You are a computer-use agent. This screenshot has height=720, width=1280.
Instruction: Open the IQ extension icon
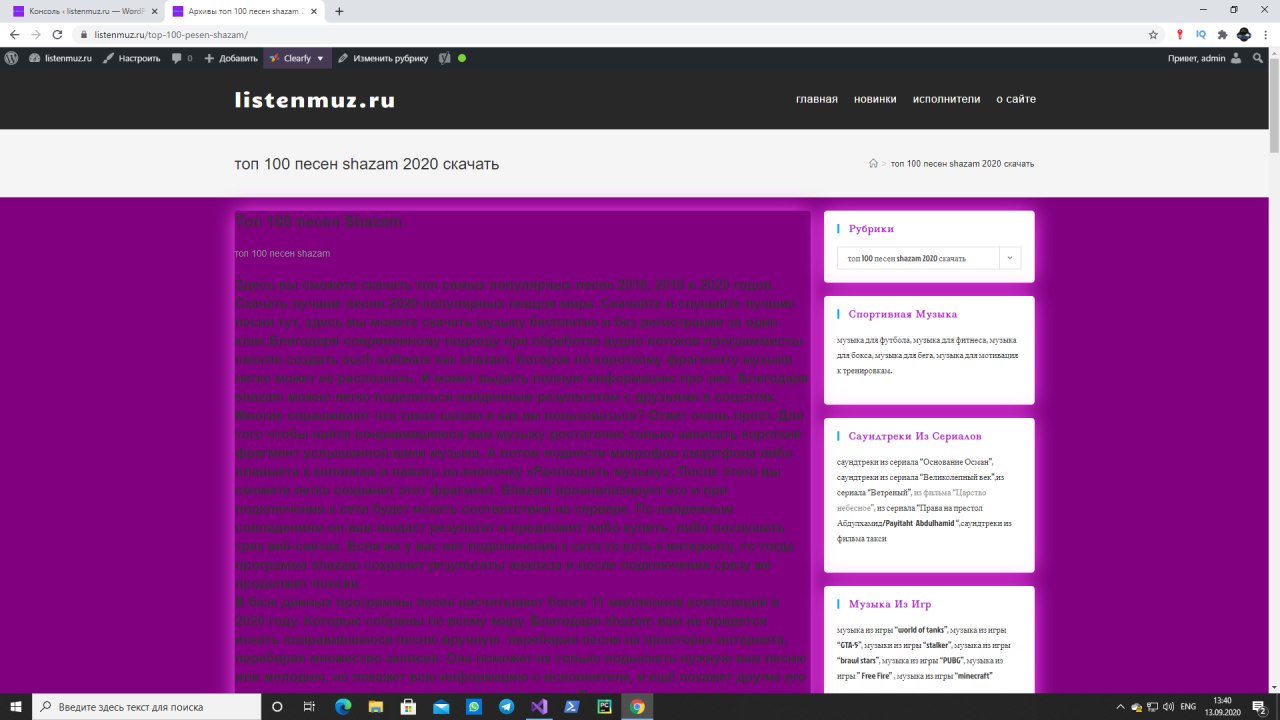click(1201, 34)
